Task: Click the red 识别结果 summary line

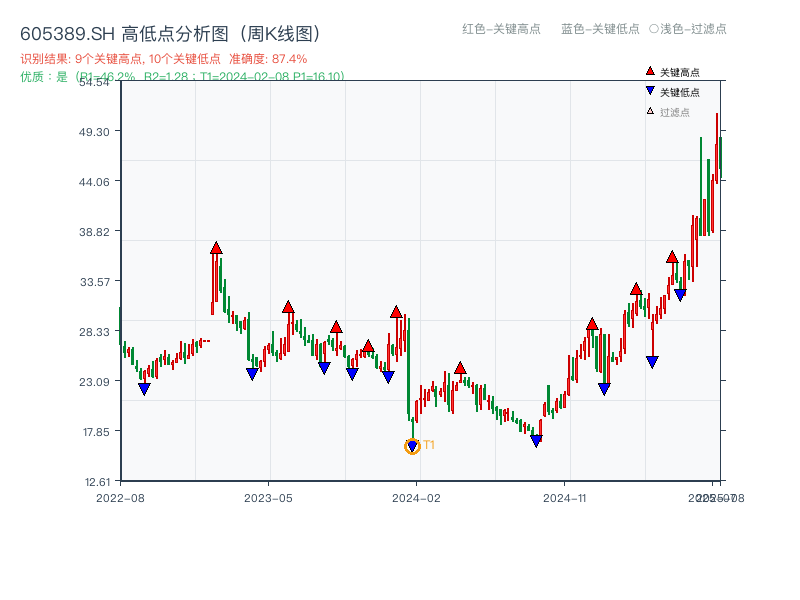Action: click(x=163, y=59)
